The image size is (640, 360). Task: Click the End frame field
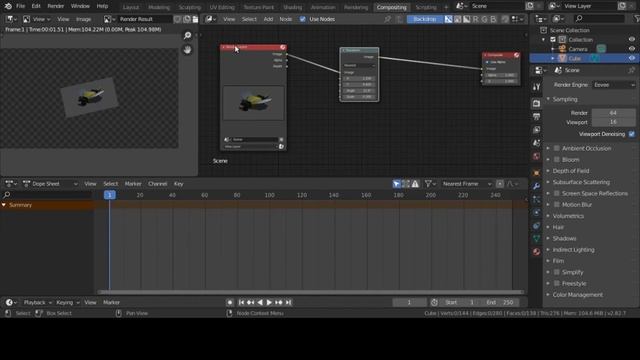click(x=501, y=302)
